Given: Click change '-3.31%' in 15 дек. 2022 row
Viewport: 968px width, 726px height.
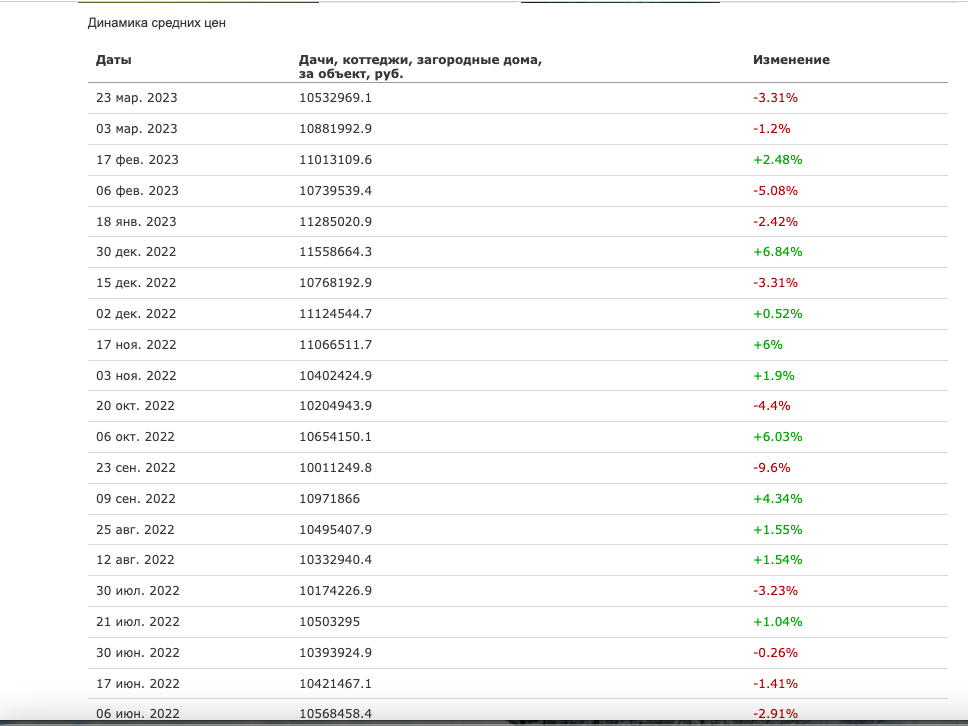Looking at the screenshot, I should pyautogui.click(x=775, y=282).
